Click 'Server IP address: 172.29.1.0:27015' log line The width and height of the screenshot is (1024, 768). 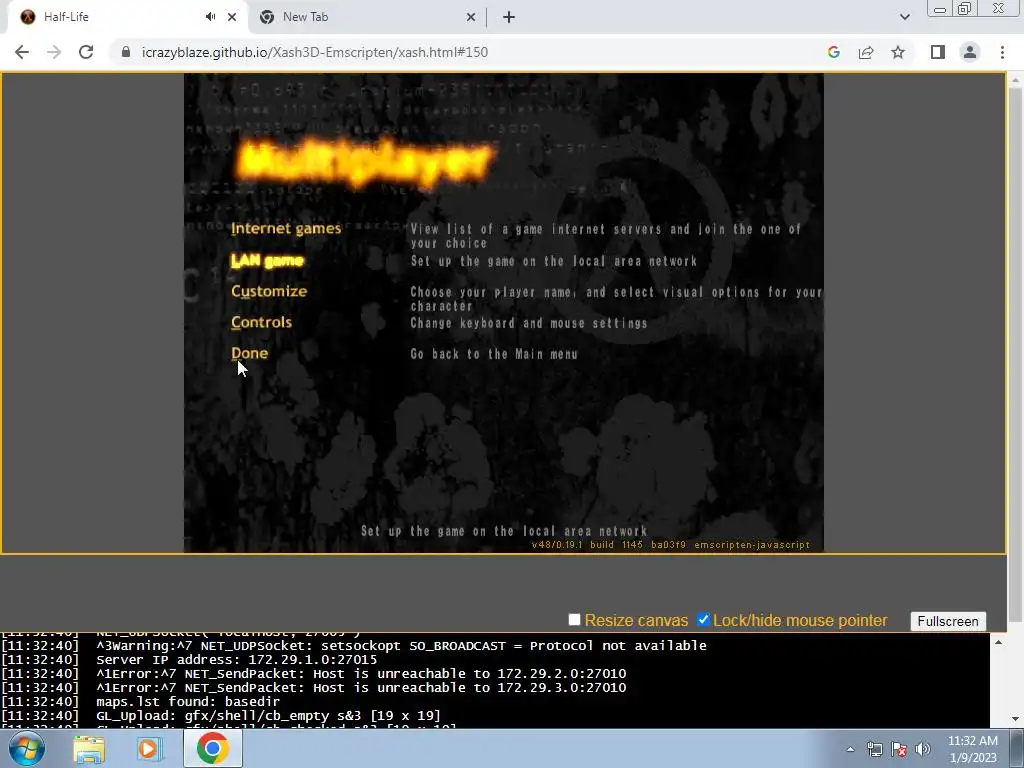pyautogui.click(x=236, y=660)
